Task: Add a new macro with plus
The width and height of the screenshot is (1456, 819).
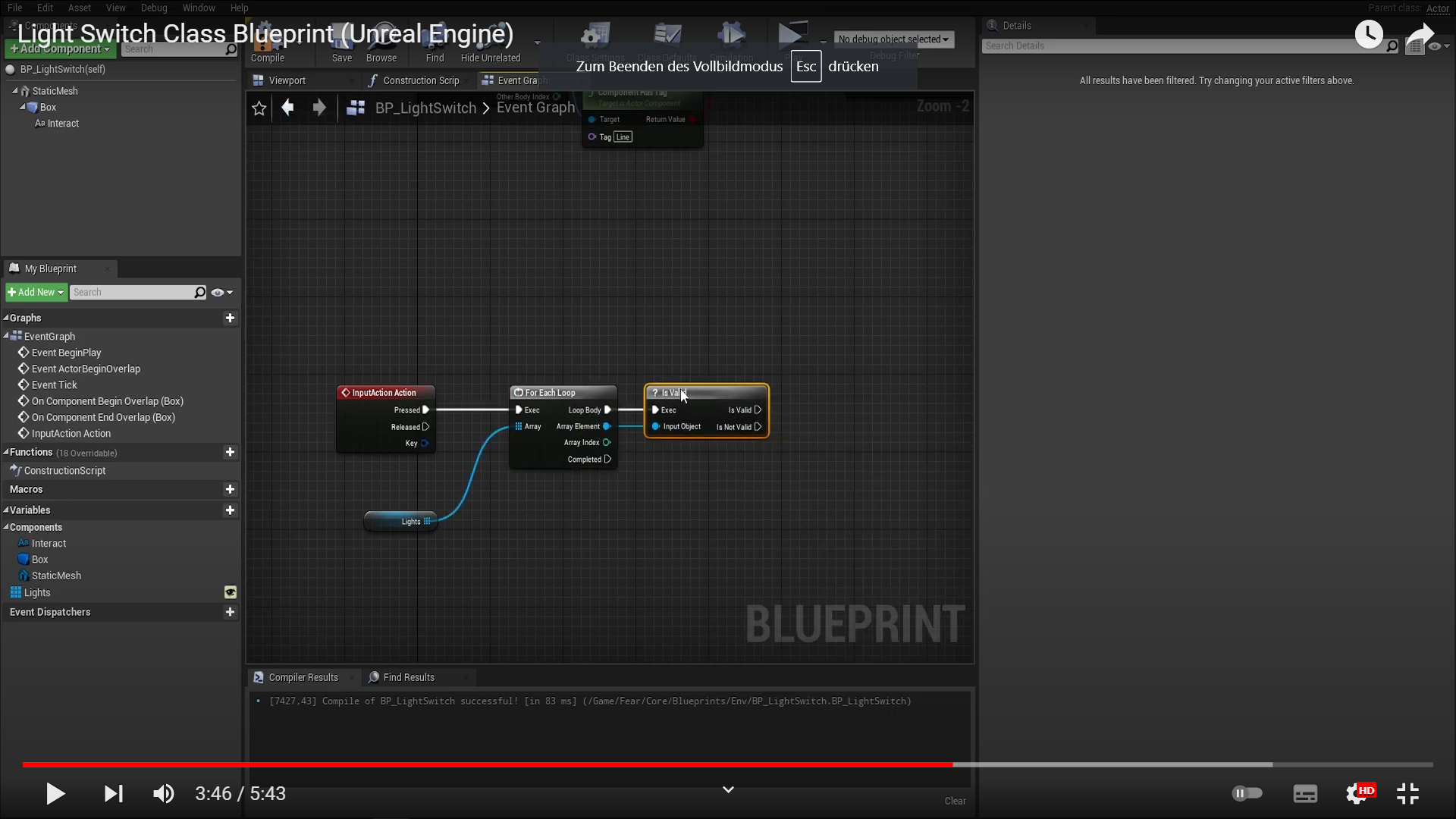Action: [x=230, y=489]
